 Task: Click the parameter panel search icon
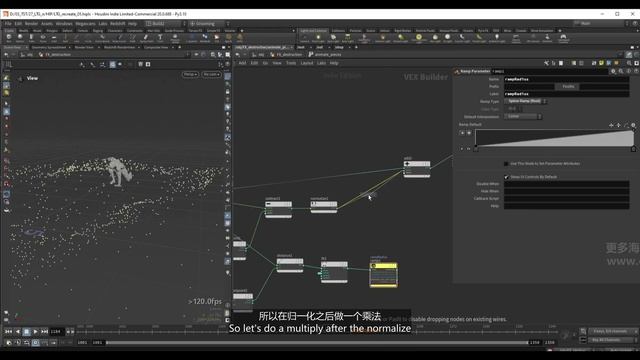coord(620,71)
